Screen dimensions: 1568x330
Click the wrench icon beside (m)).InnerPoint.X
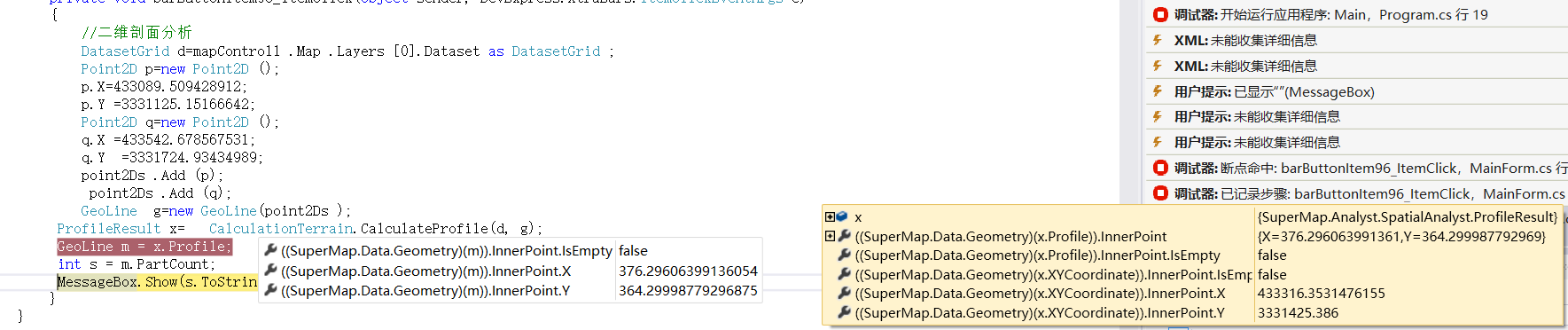271,270
